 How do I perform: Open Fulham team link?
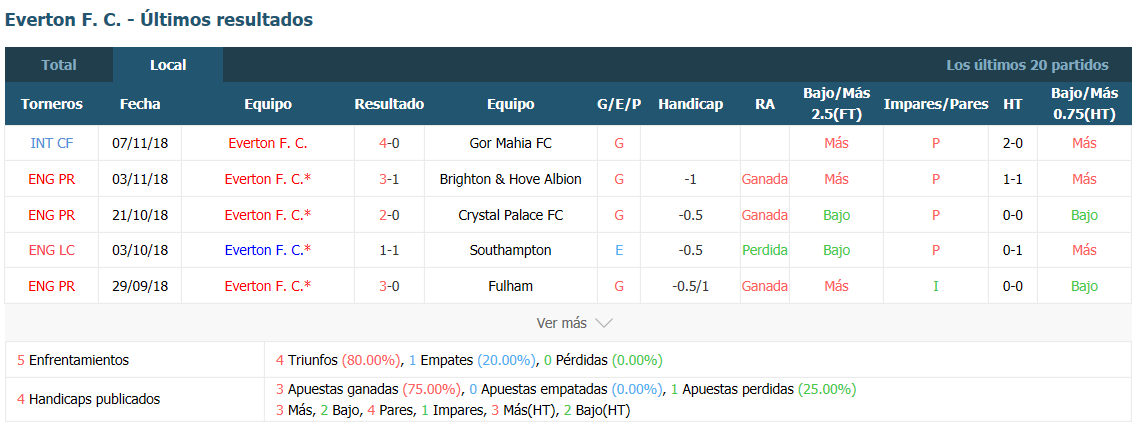[x=510, y=286]
